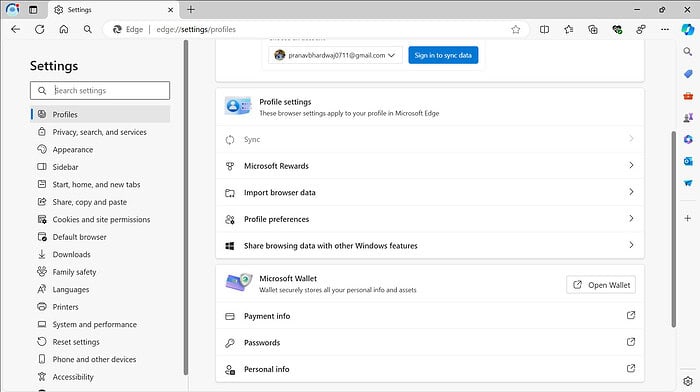The image size is (700, 392).
Task: Click the toolbar search magnifier icon
Action: (88, 29)
